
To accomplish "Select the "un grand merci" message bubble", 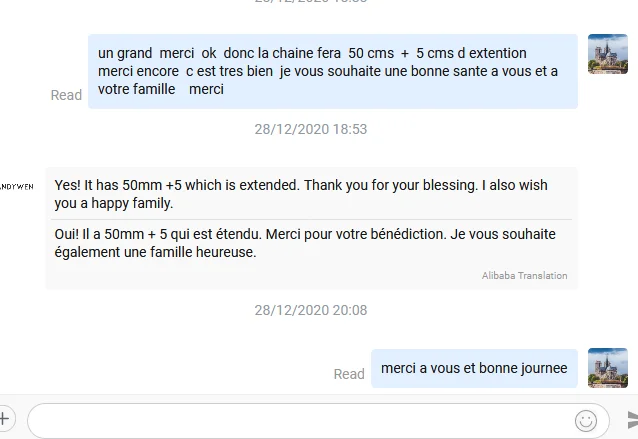I will coord(332,71).
